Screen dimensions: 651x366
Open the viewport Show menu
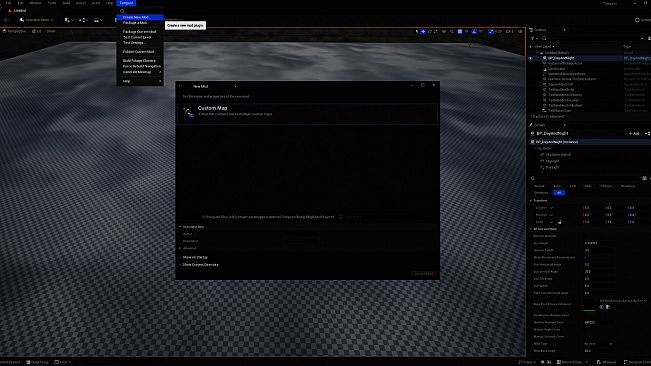click(x=51, y=31)
